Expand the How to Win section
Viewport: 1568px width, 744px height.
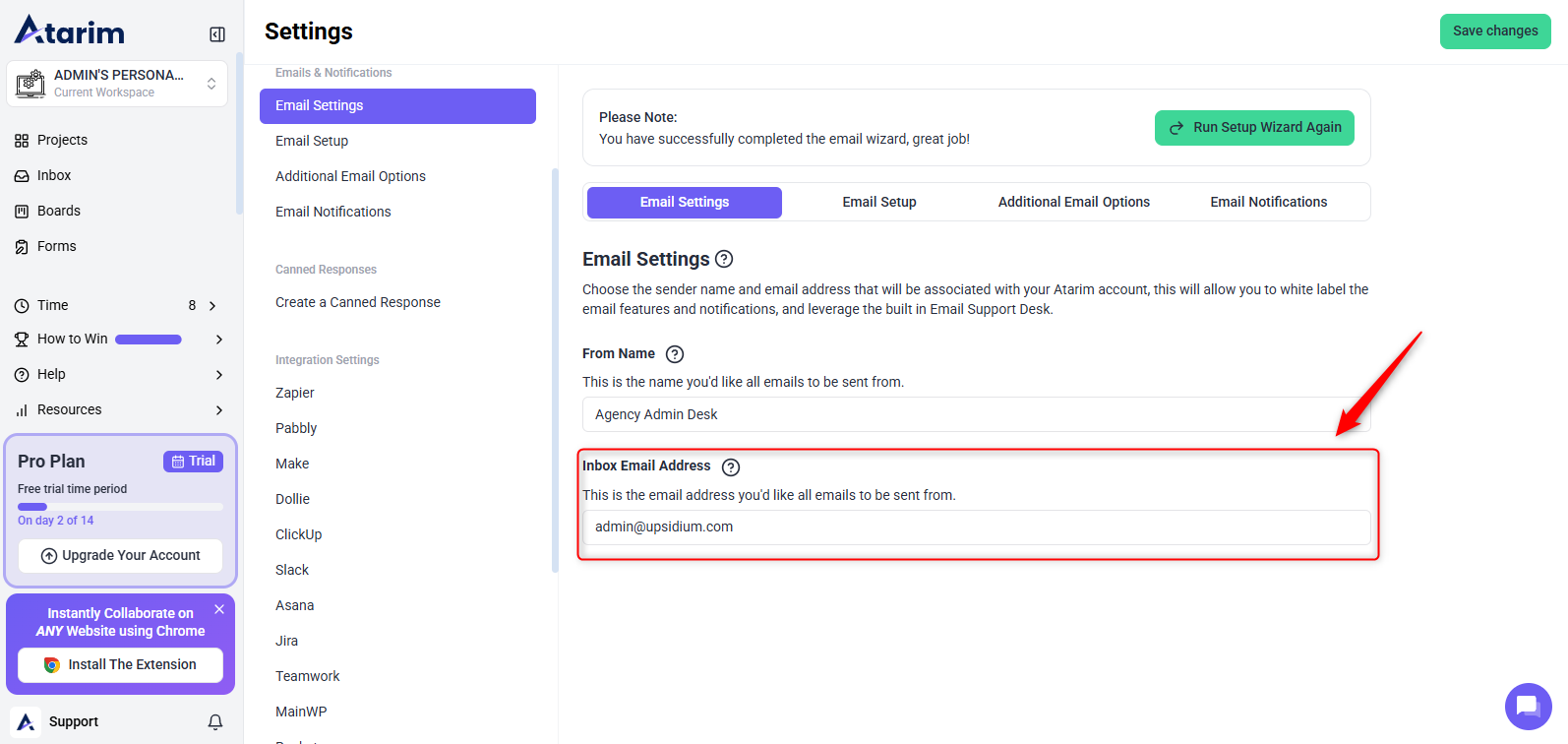click(218, 340)
